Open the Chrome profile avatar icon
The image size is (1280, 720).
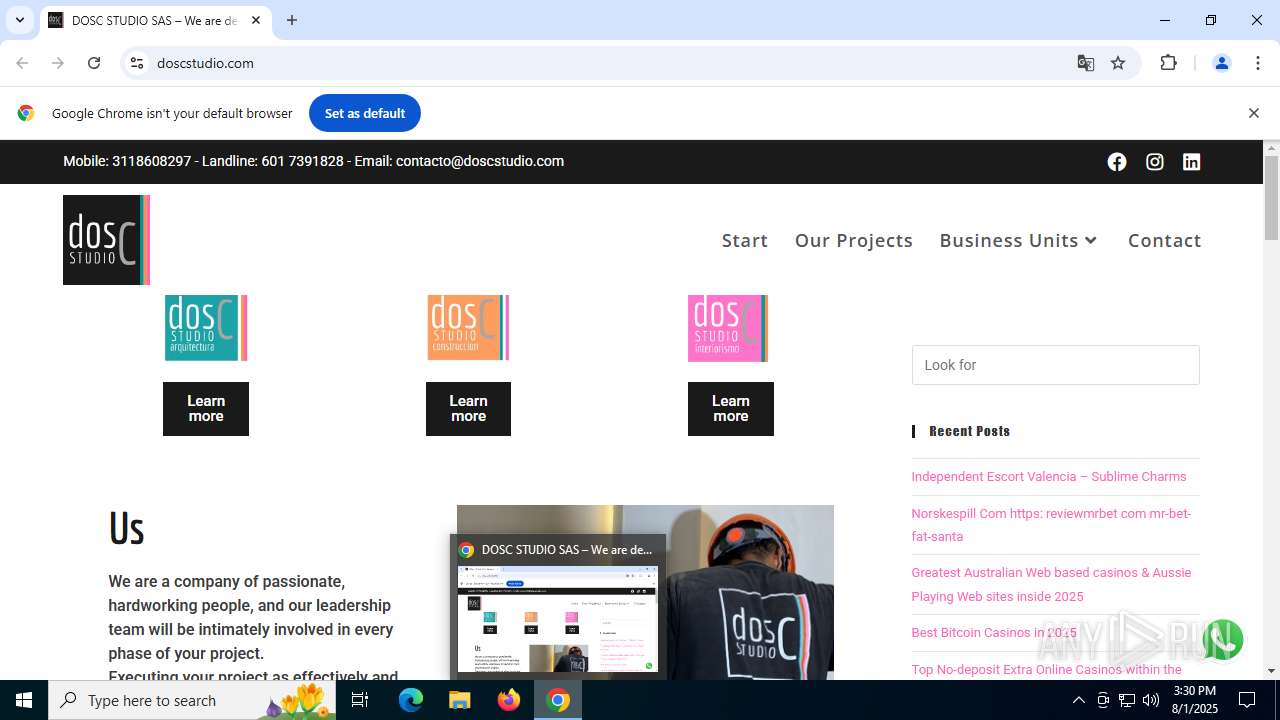point(1221,63)
